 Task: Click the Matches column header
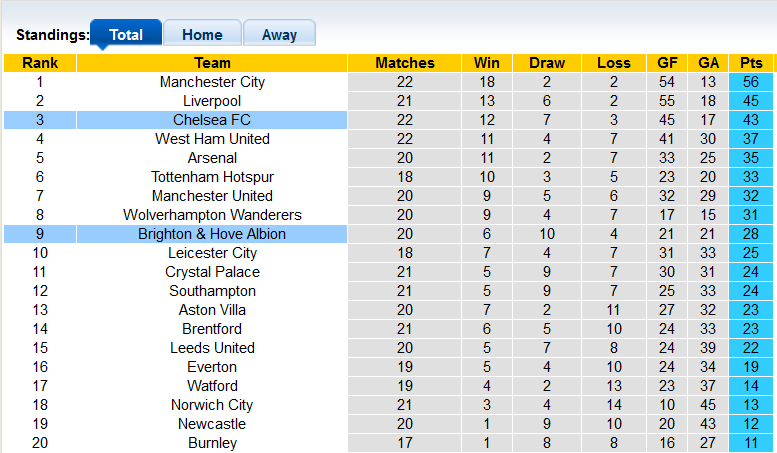[405, 63]
